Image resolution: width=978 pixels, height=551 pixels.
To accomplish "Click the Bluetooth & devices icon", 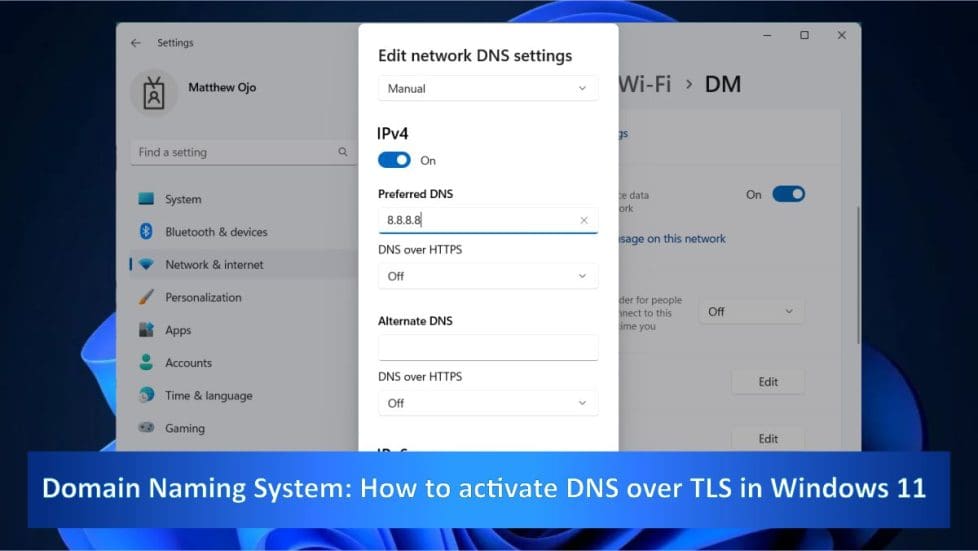I will coord(146,232).
